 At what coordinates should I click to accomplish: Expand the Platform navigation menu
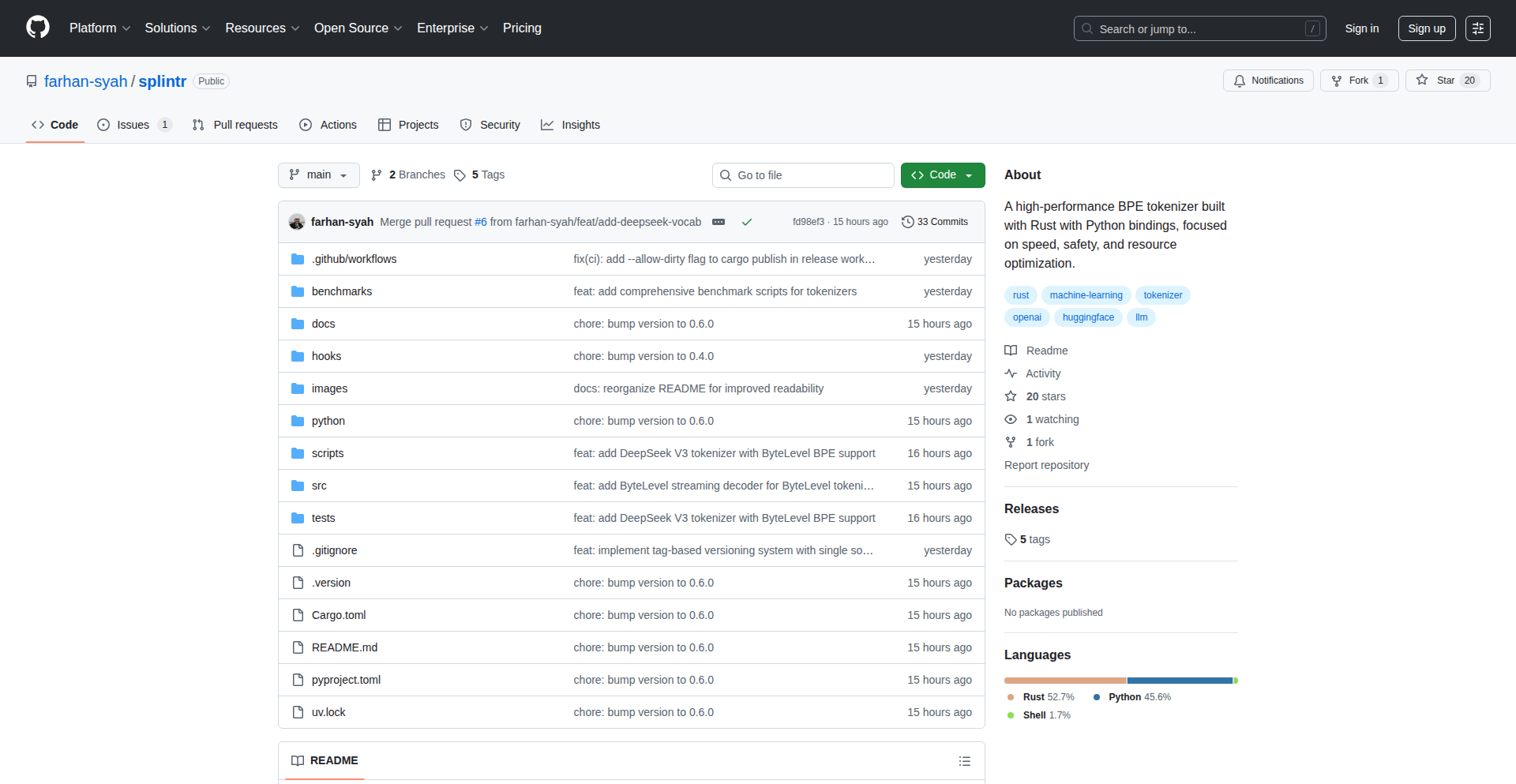(99, 28)
